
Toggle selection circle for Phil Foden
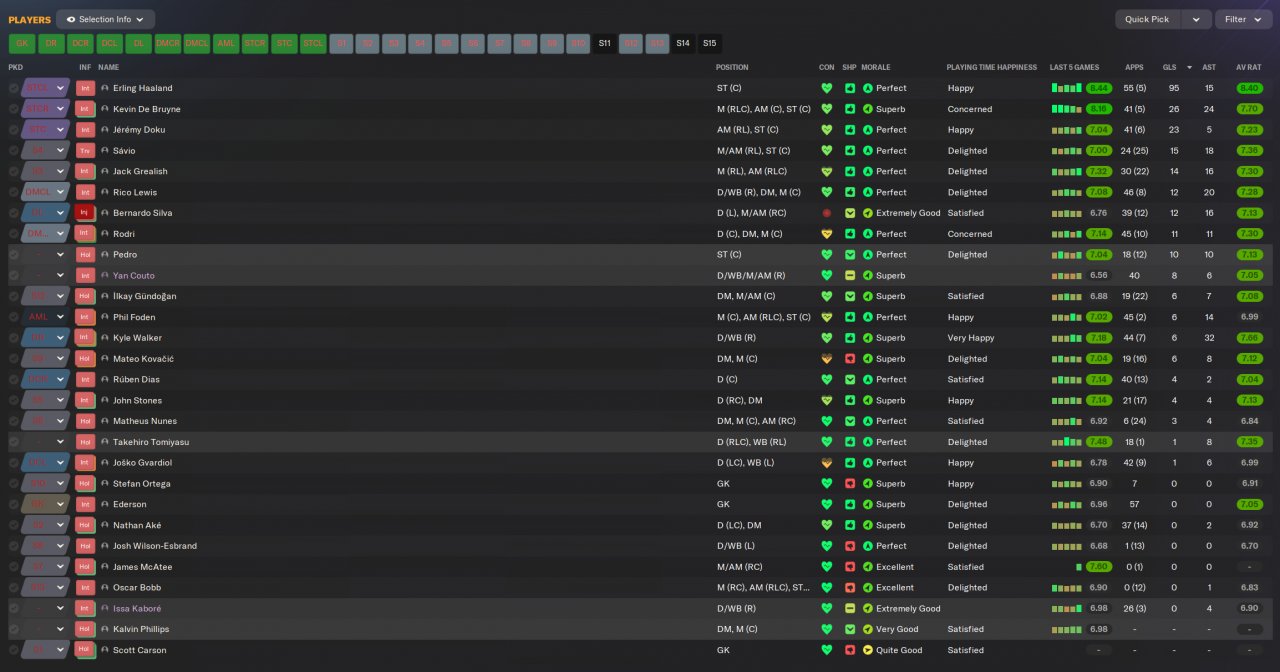pos(14,317)
